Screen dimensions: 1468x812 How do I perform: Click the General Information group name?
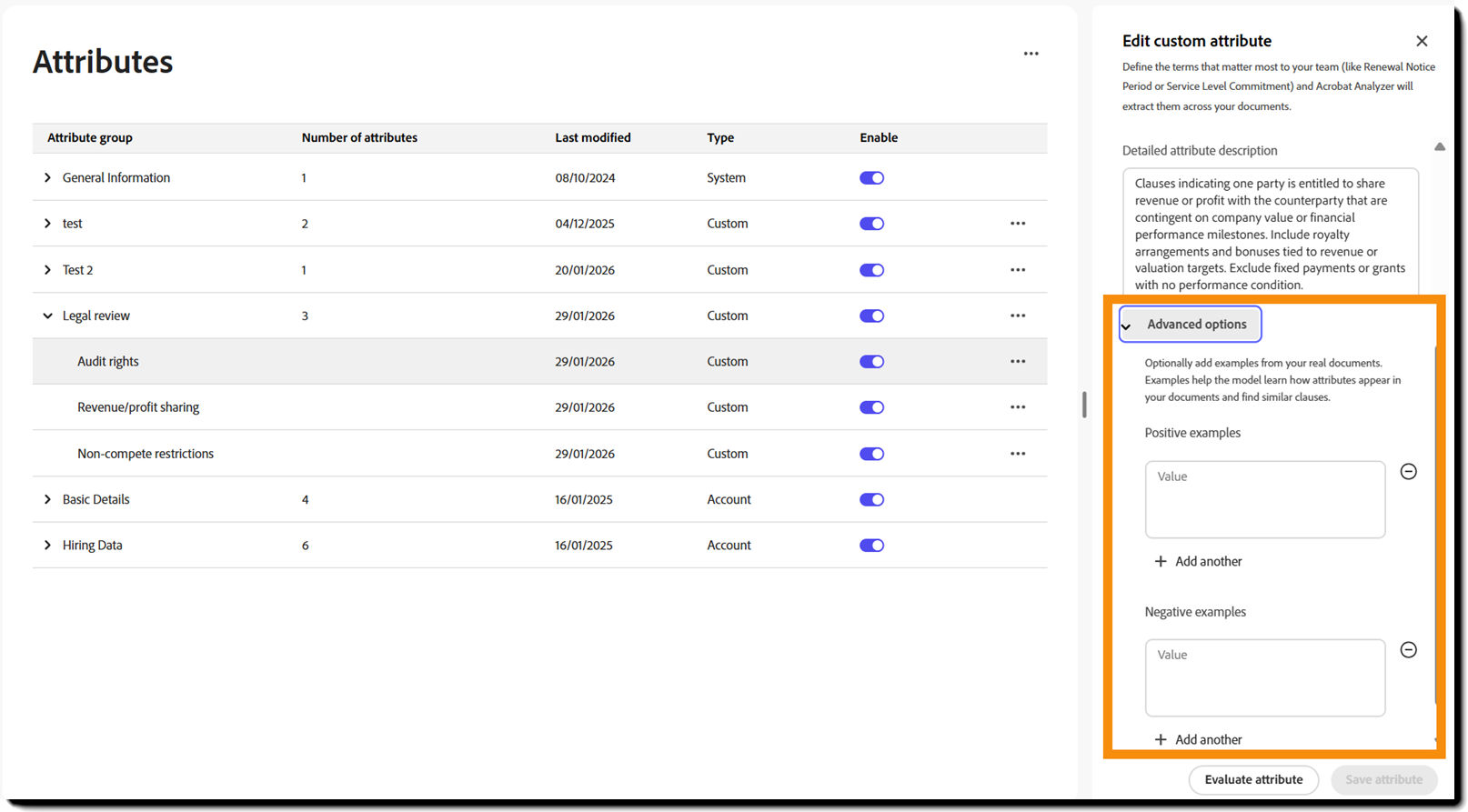pyautogui.click(x=116, y=178)
